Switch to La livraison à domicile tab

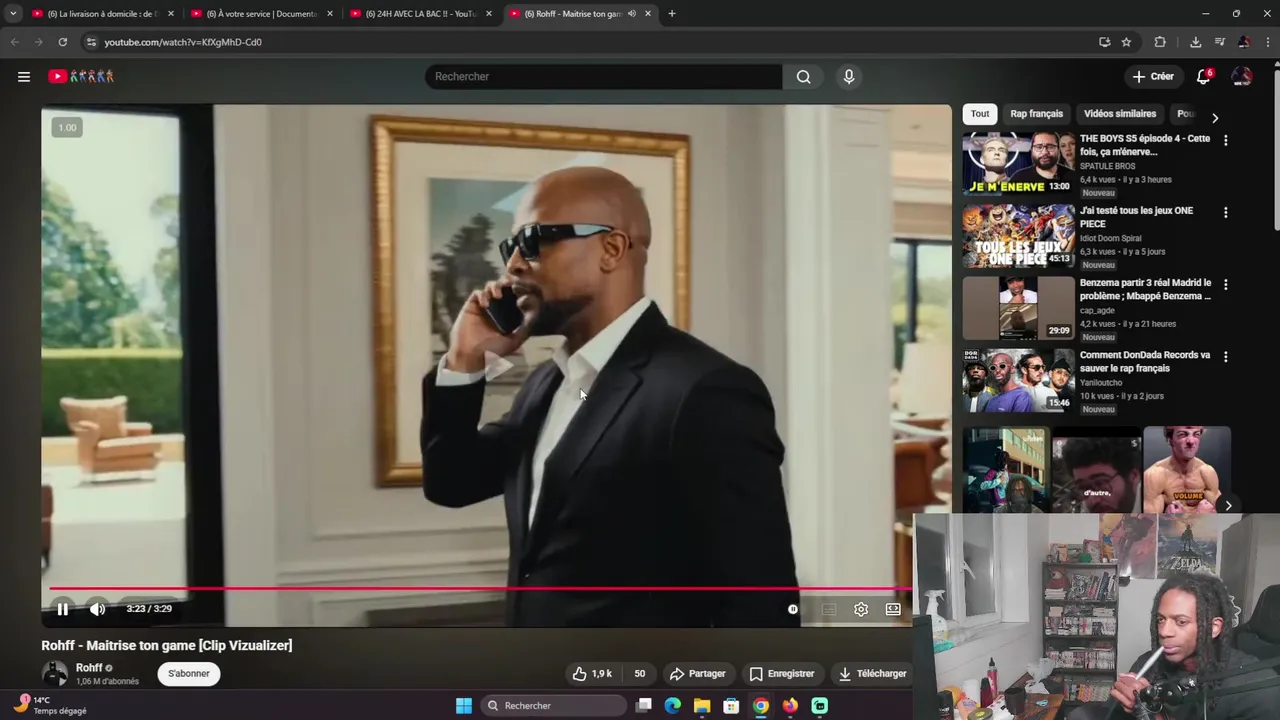pos(102,14)
